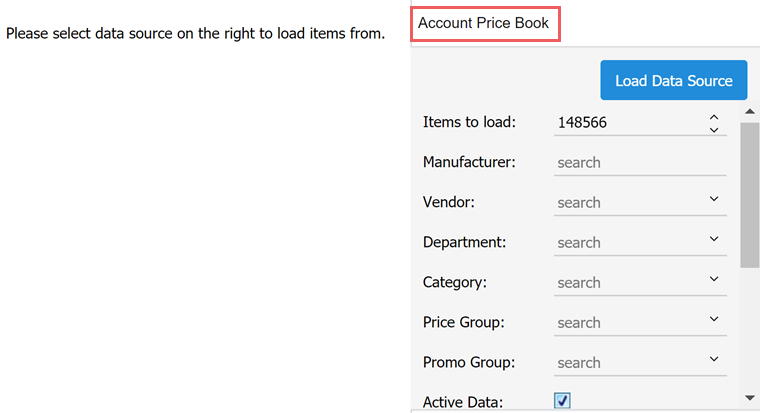
Task: Click the Promo Group search field
Action: click(630, 363)
